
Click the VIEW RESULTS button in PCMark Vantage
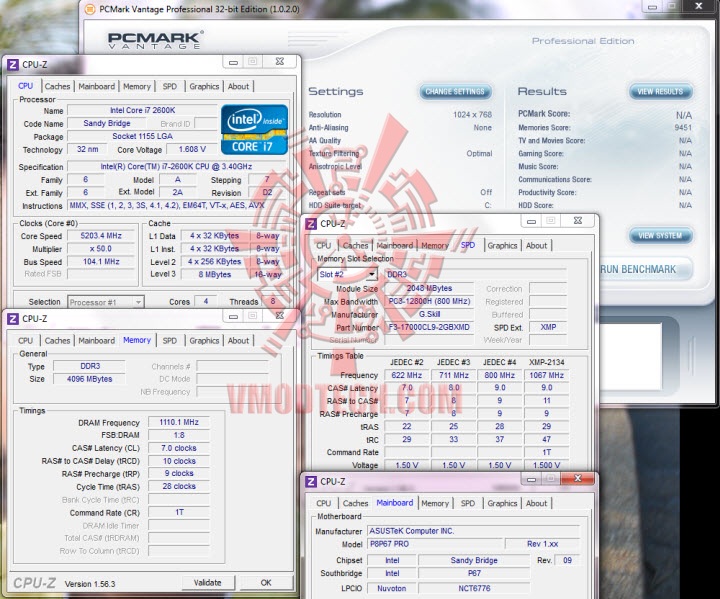[x=660, y=92]
